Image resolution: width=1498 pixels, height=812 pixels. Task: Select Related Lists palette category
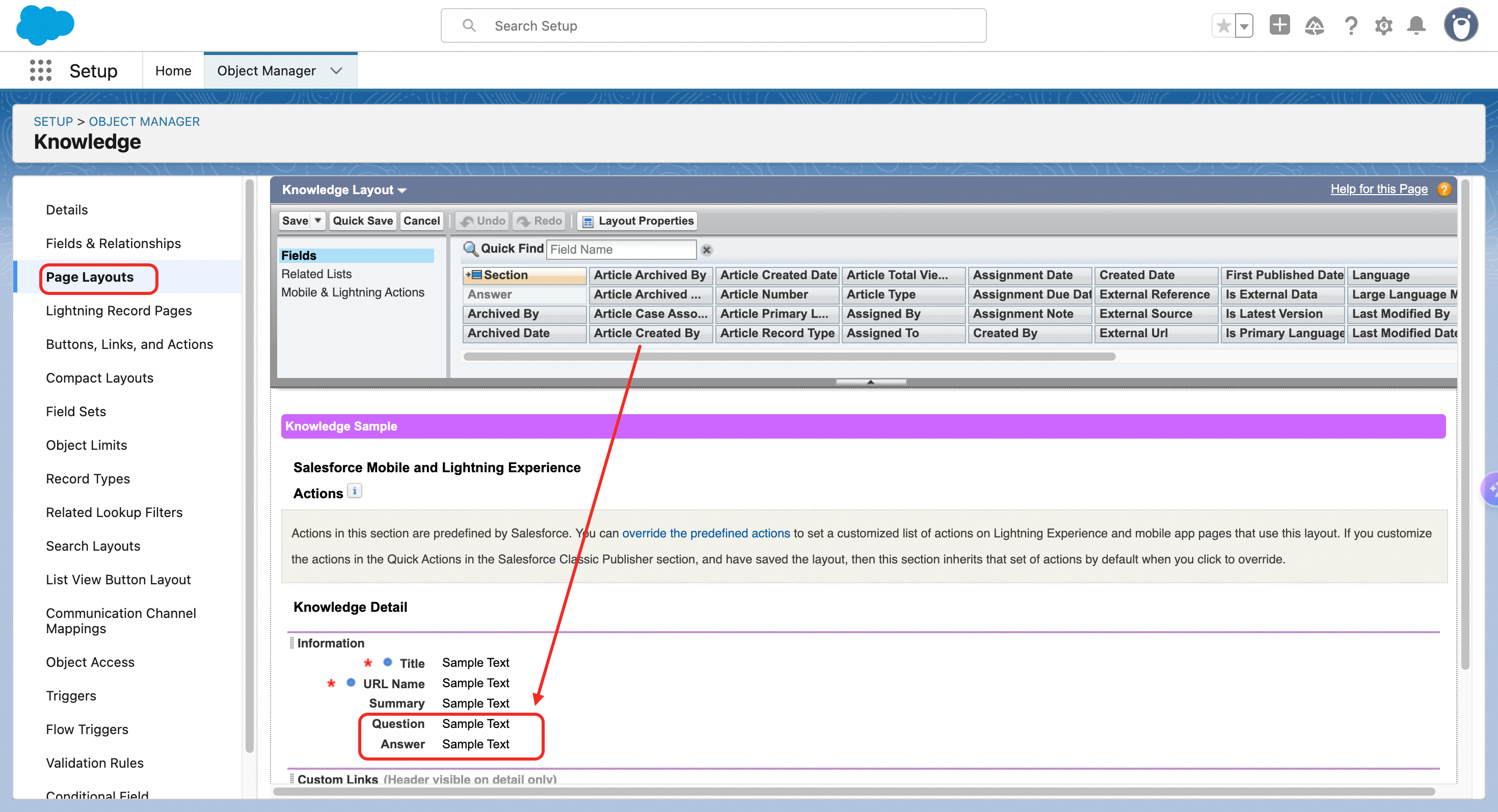point(316,275)
